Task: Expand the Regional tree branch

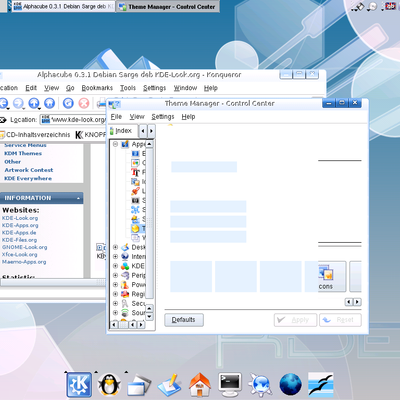Action: 115,294
